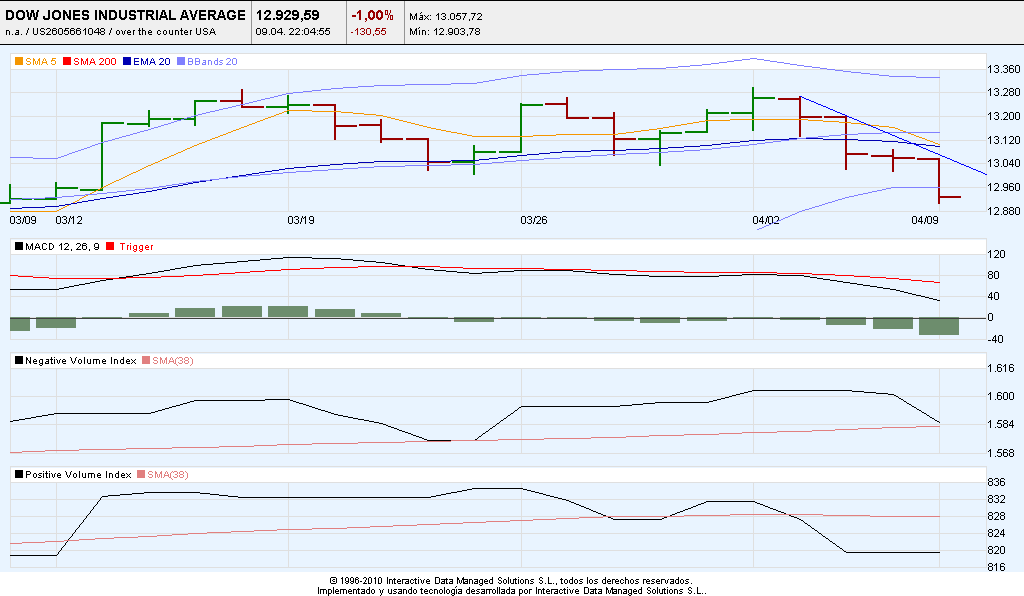The width and height of the screenshot is (1024, 596).
Task: Click the DOW JONES INDUSTRIAL AVERAGE title
Action: pyautogui.click(x=125, y=15)
